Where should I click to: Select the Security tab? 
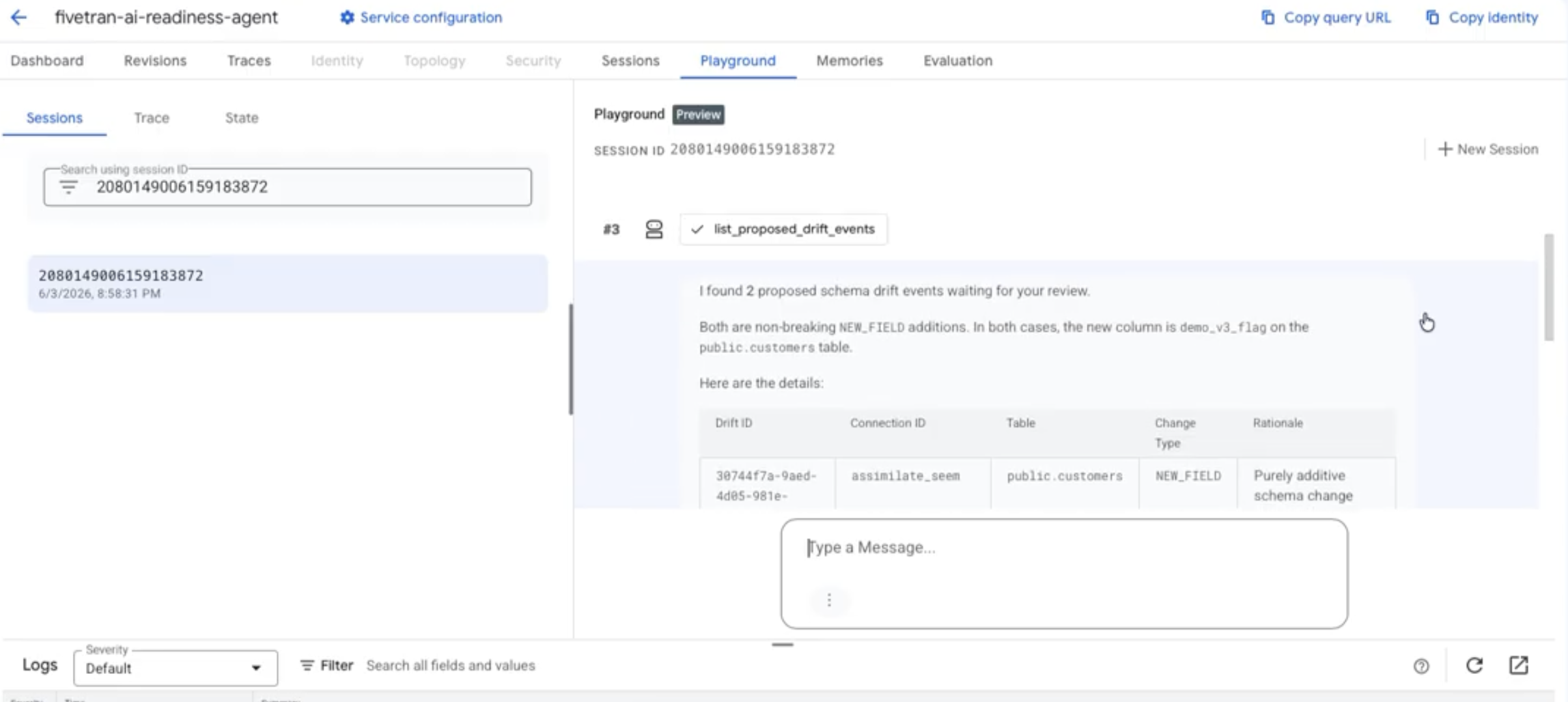pyautogui.click(x=533, y=61)
